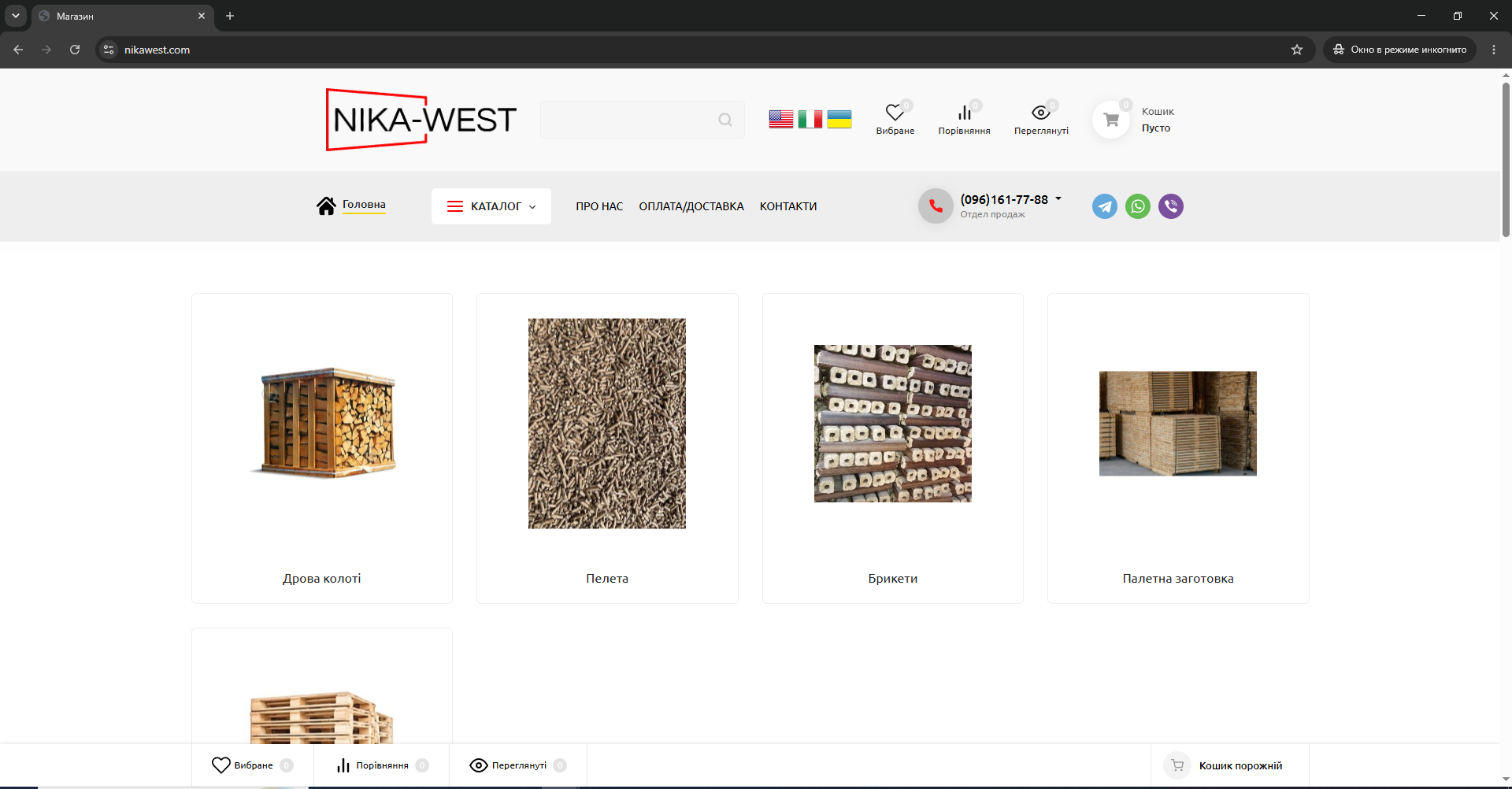Click the search magnifier icon
Screen dimensions: 1512x789
coord(725,120)
